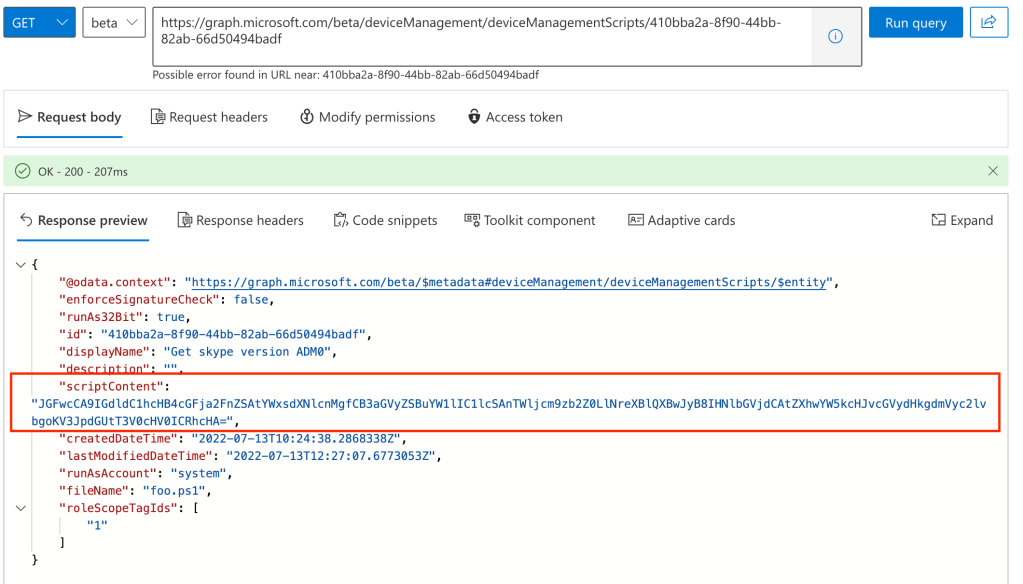Screen dimensions: 1023x584
Task: Open the HTTP method GET dropdown
Action: click(39, 23)
